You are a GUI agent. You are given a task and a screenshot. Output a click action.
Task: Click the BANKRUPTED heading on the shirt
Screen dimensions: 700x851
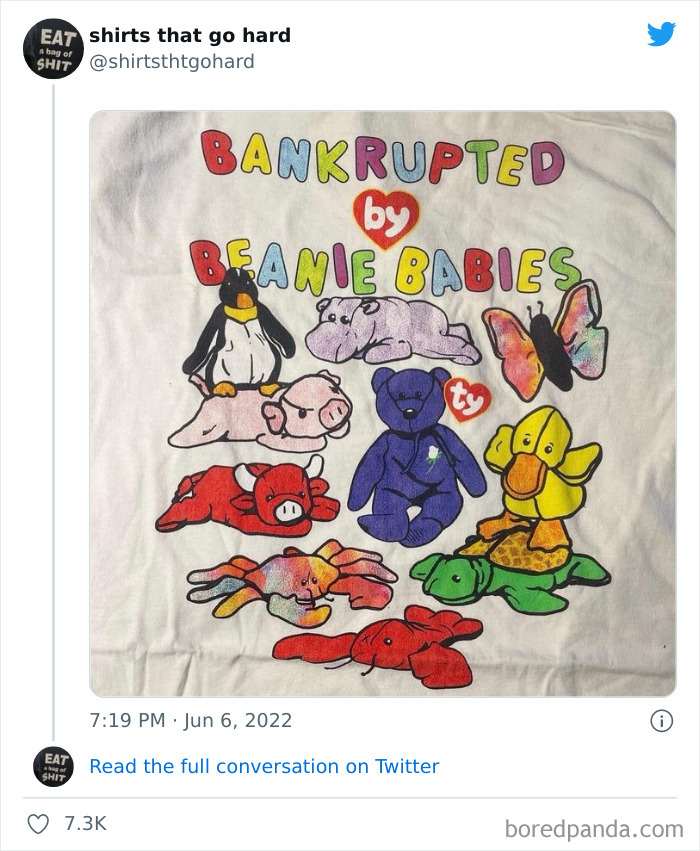[383, 159]
